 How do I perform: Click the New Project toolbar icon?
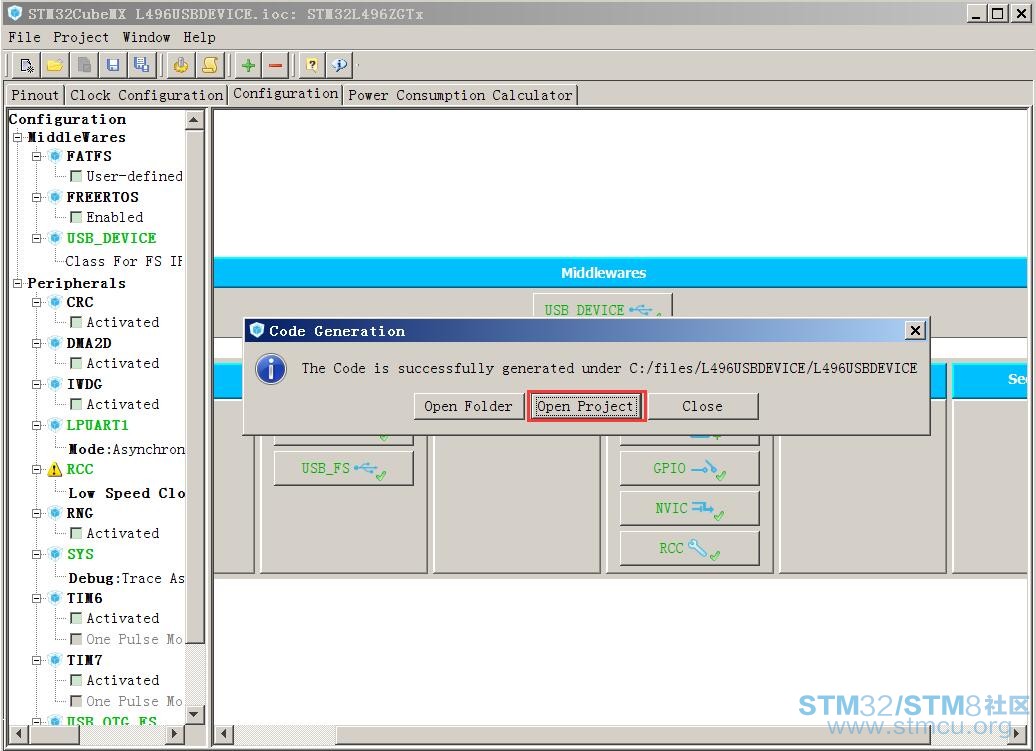click(26, 65)
